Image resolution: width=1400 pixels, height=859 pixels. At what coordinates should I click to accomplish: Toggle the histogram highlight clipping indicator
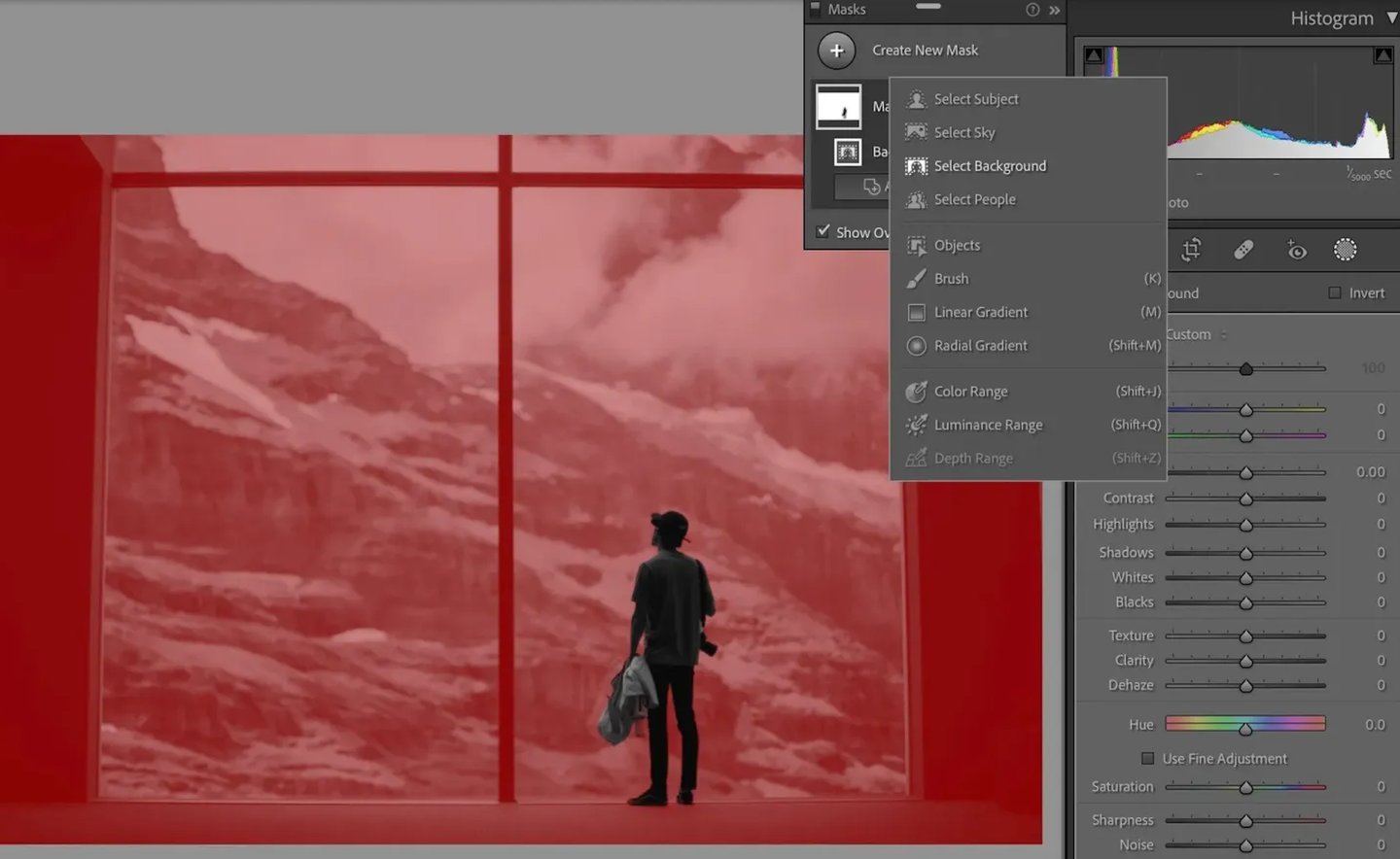1382,55
